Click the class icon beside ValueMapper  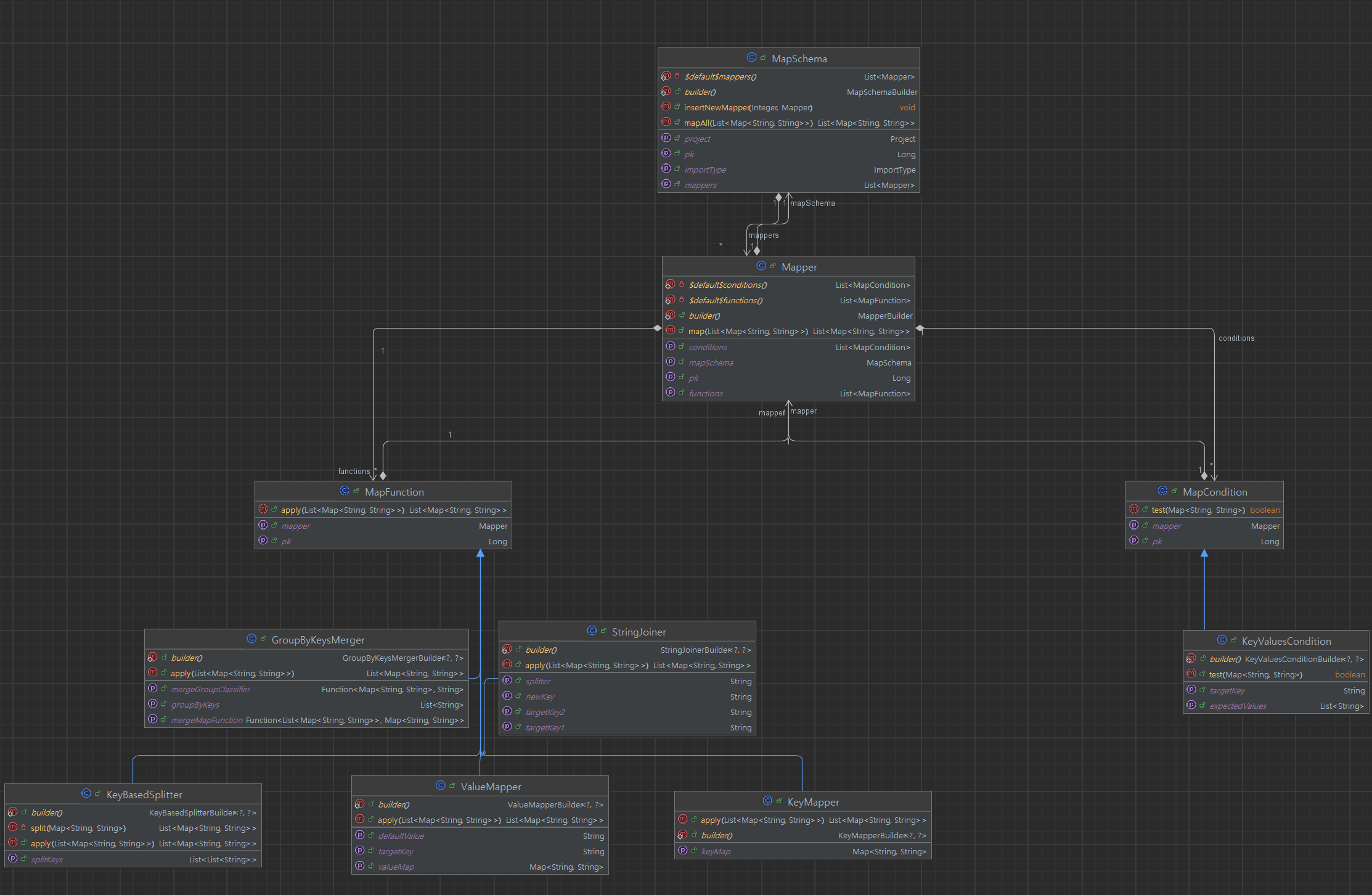pyautogui.click(x=441, y=786)
